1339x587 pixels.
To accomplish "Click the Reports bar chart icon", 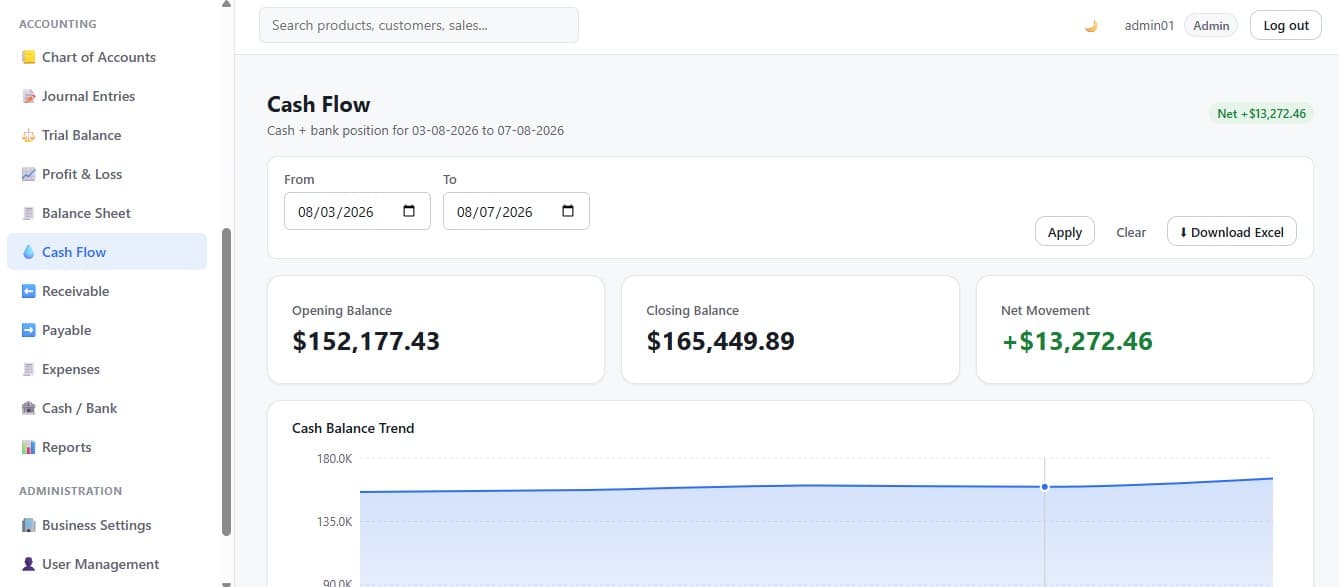I will 28,447.
